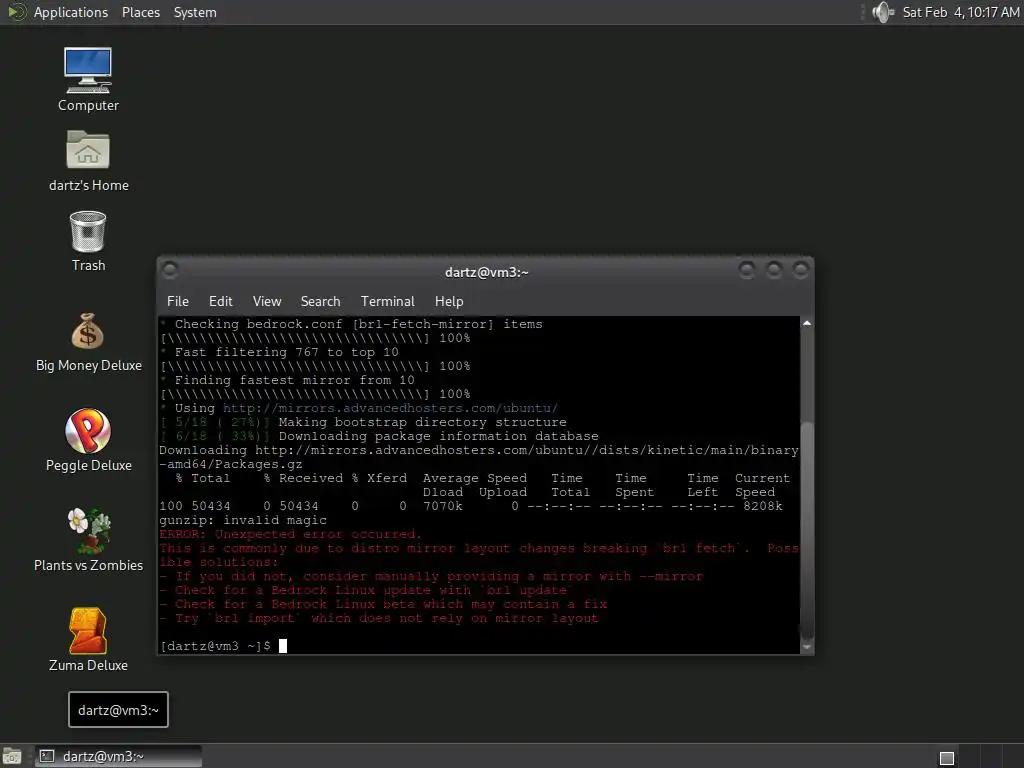Click terminal scrollbar down arrow
The image size is (1024, 768).
pyautogui.click(x=807, y=647)
